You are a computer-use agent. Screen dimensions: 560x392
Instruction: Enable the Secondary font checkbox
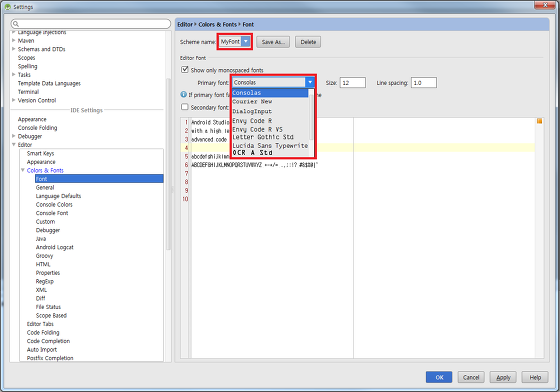point(185,107)
